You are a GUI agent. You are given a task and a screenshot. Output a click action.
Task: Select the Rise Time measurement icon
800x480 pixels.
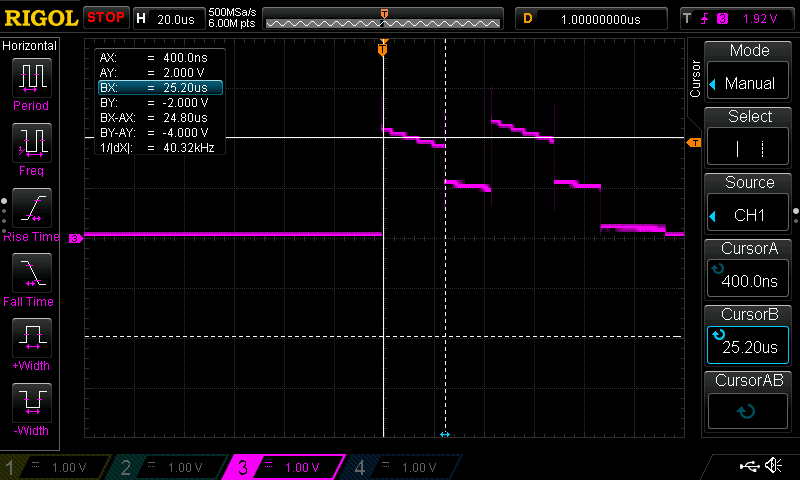click(32, 208)
